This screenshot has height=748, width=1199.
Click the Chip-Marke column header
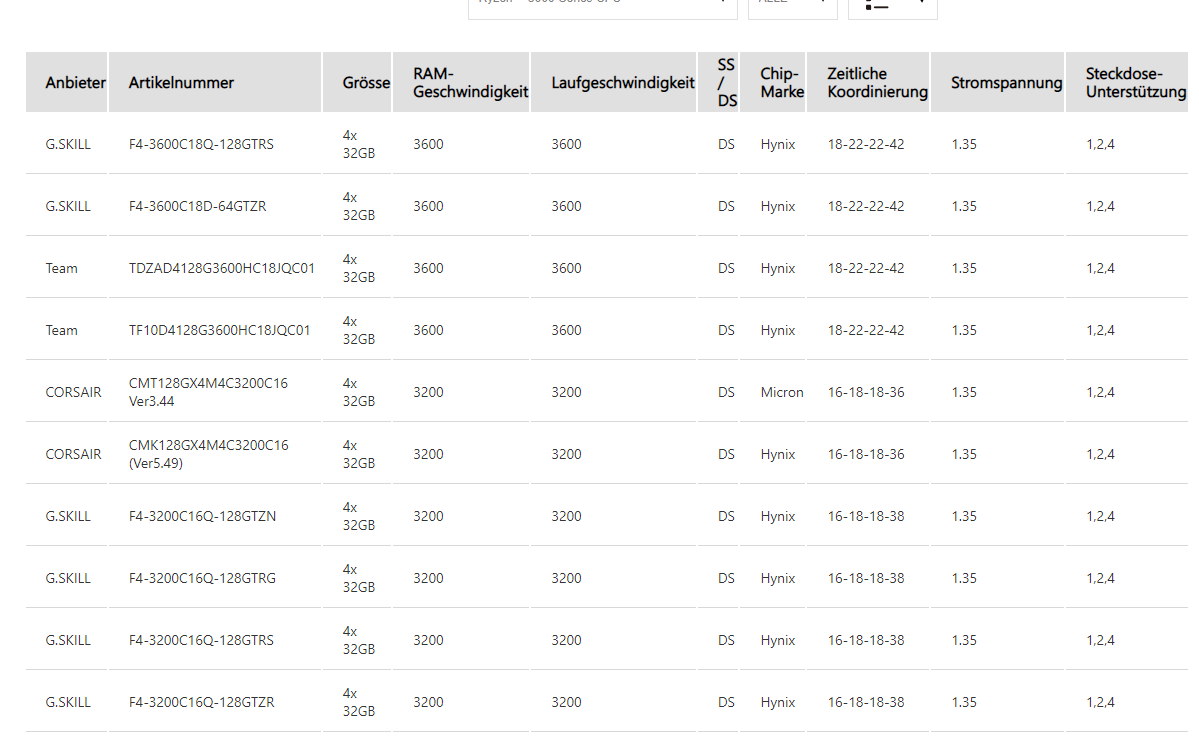click(x=772, y=83)
